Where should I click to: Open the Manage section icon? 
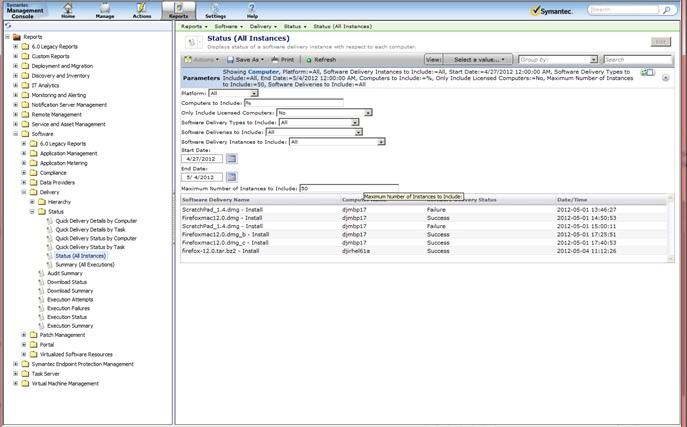[105, 10]
